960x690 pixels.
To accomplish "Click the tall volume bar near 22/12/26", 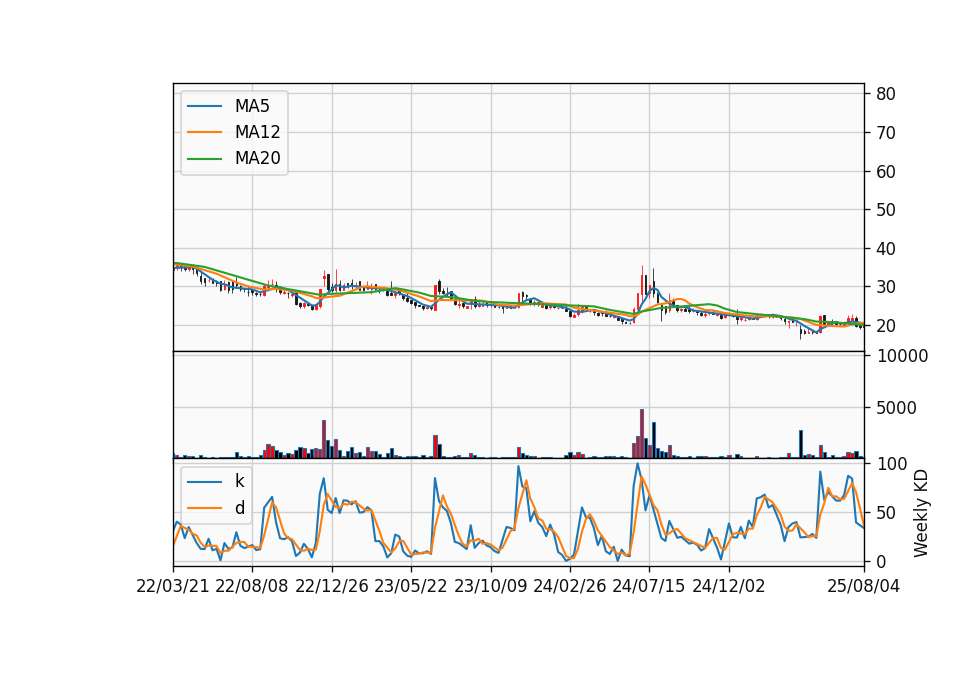I will [324, 439].
